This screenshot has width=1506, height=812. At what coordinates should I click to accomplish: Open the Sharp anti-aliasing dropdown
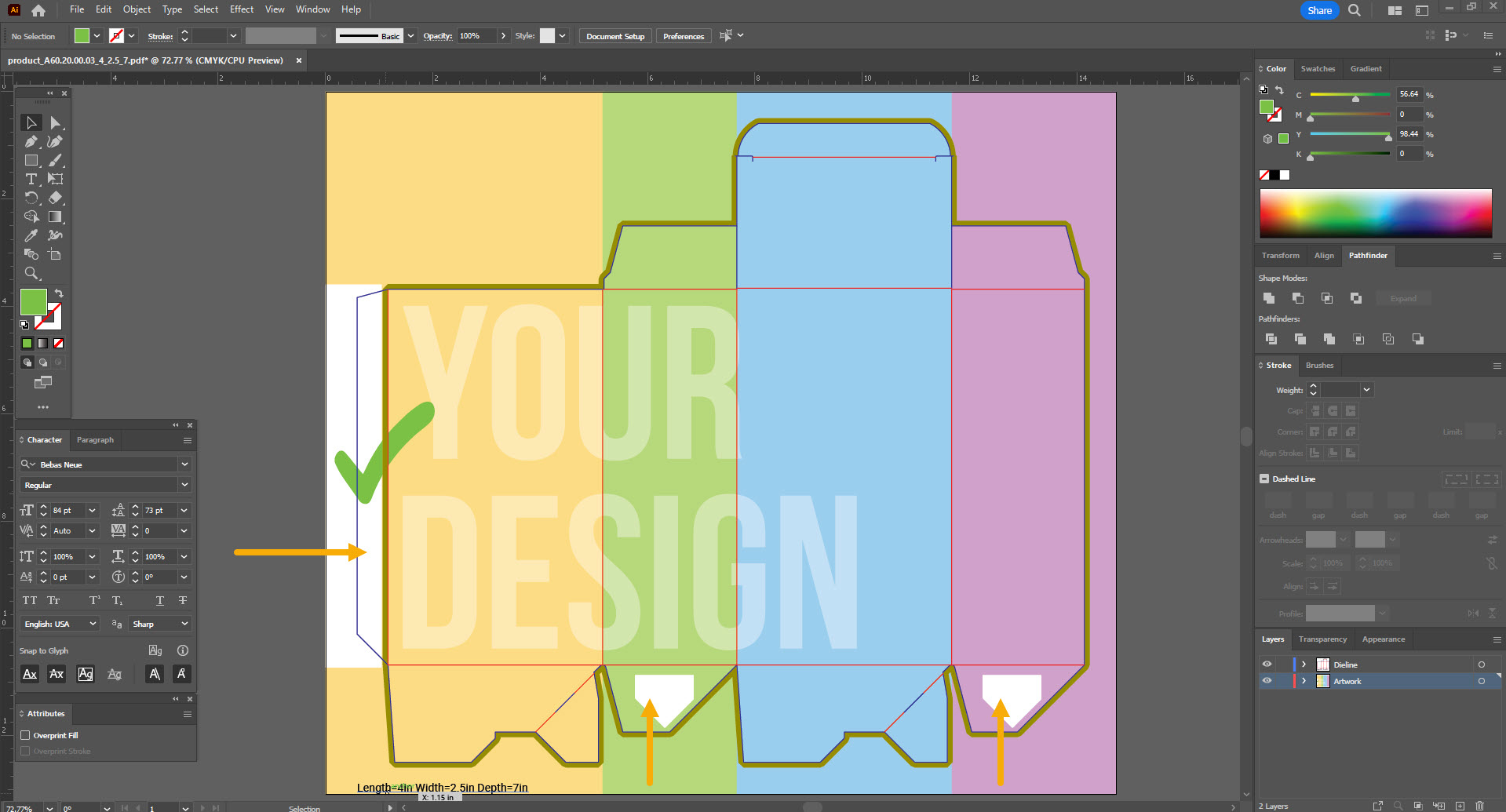[x=184, y=624]
